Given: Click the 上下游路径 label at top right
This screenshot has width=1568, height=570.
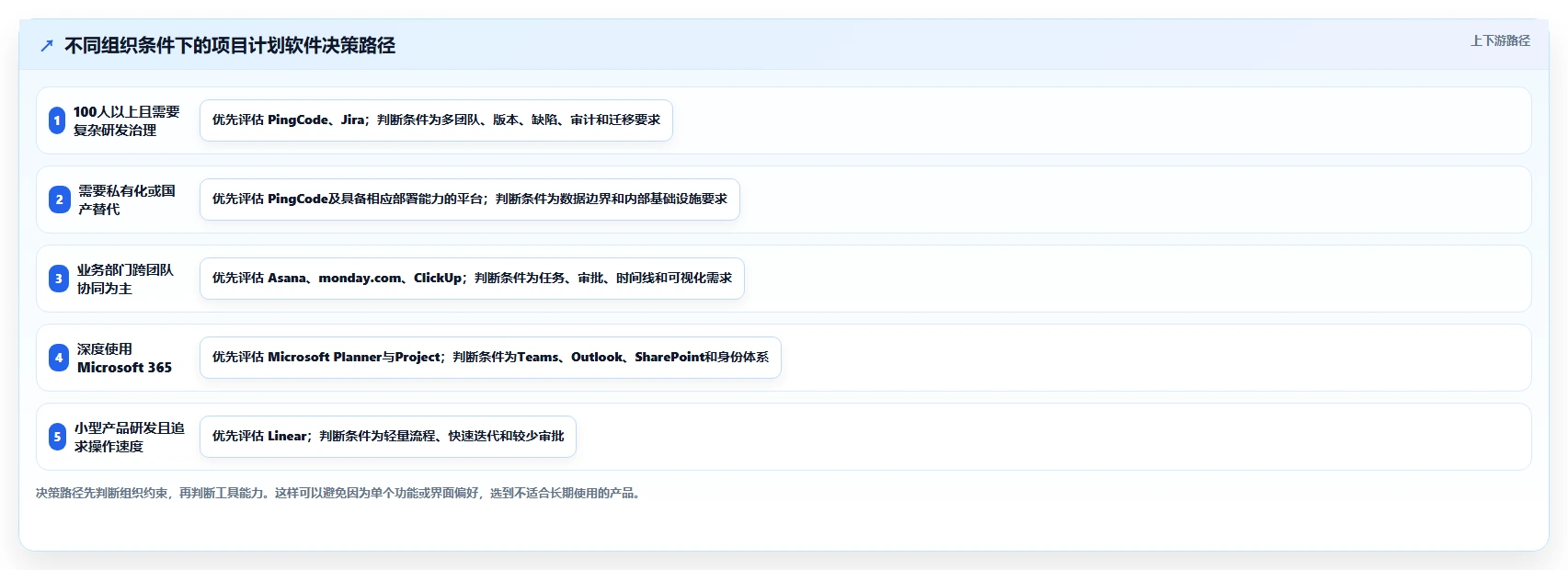Looking at the screenshot, I should [1500, 40].
